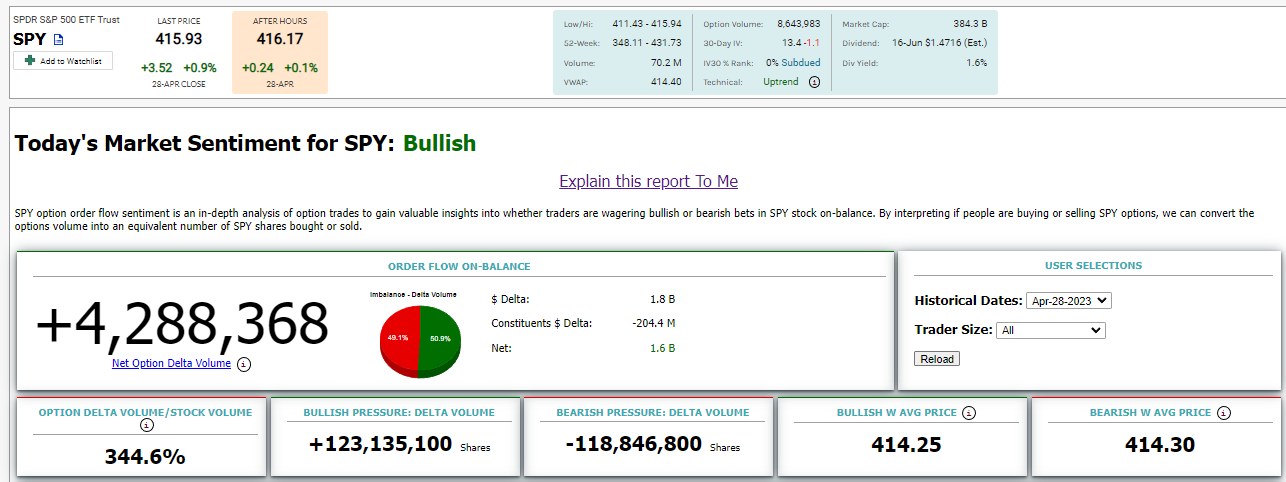
Task: Click the +4,288,368 order flow value
Action: point(183,323)
